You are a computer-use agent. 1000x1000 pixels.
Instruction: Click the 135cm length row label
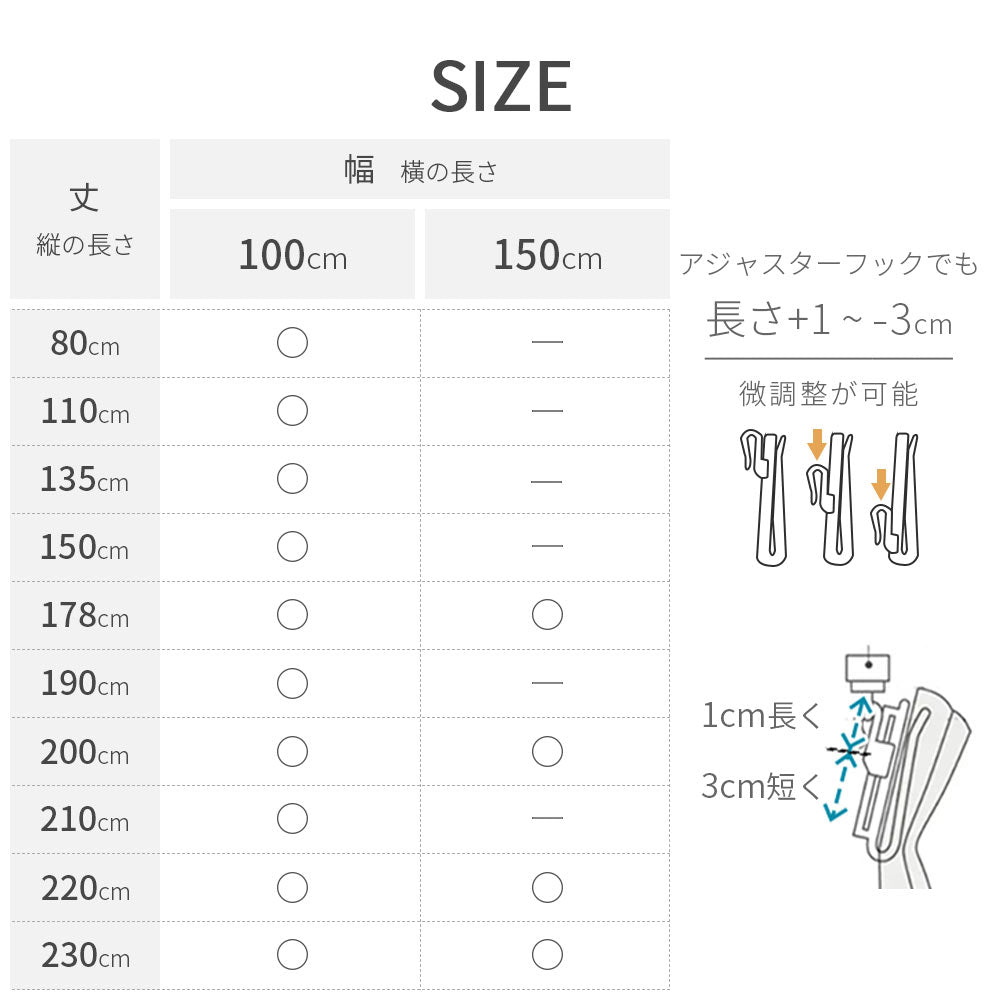click(85, 480)
